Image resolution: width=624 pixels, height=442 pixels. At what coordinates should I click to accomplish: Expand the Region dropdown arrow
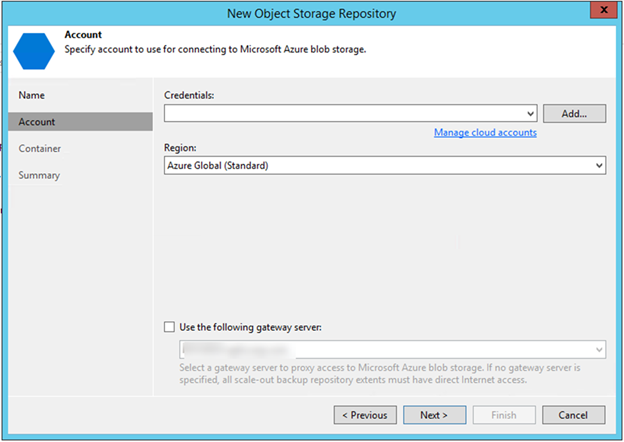599,166
